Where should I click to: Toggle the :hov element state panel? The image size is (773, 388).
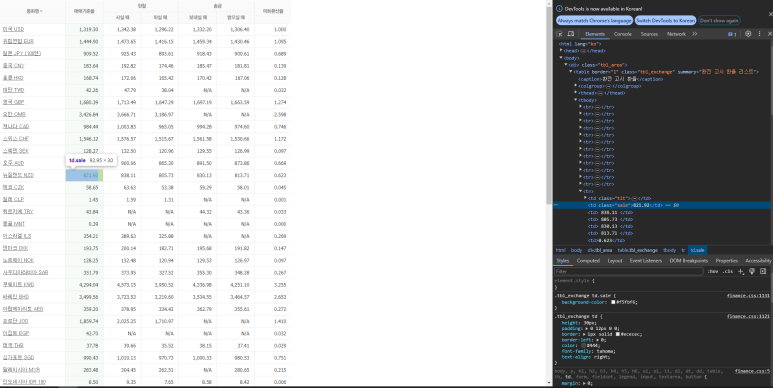click(713, 271)
